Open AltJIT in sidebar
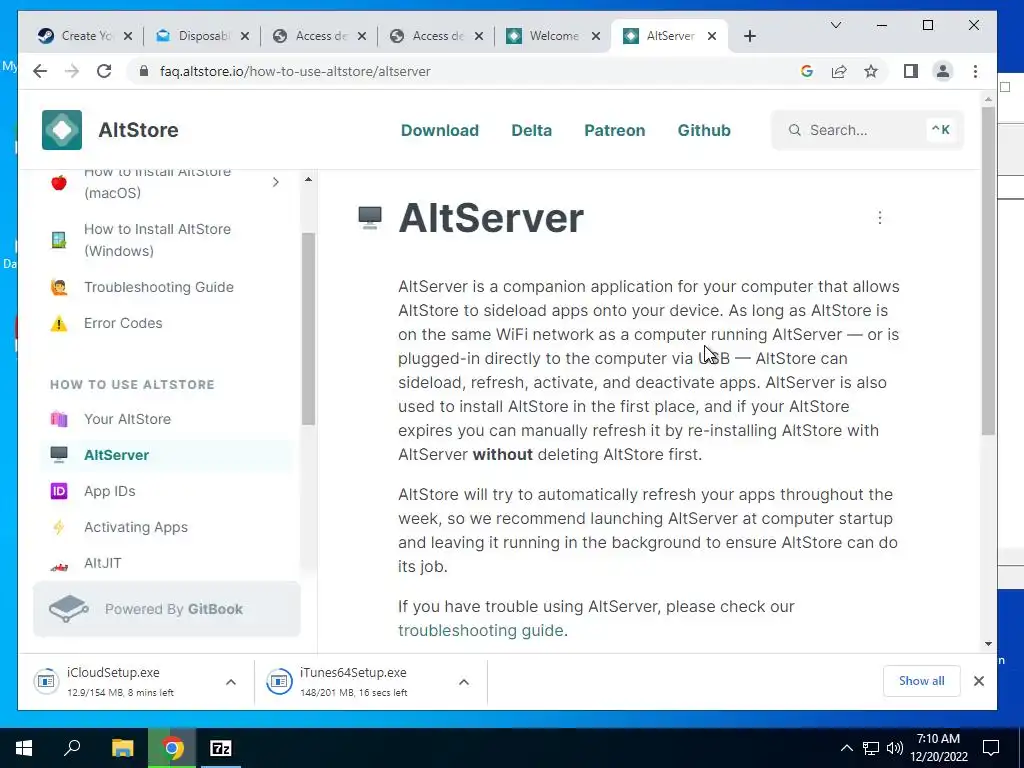The image size is (1024, 768). [103, 563]
